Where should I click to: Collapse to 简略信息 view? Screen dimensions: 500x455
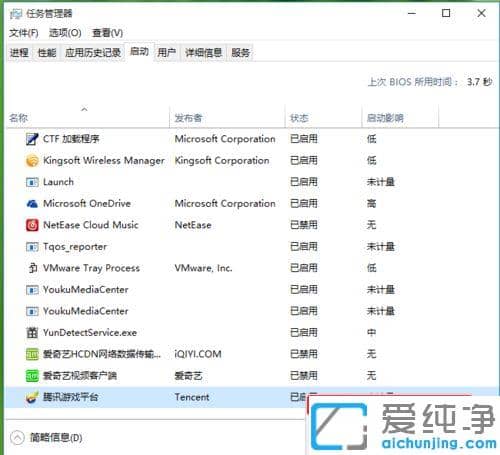coord(46,437)
